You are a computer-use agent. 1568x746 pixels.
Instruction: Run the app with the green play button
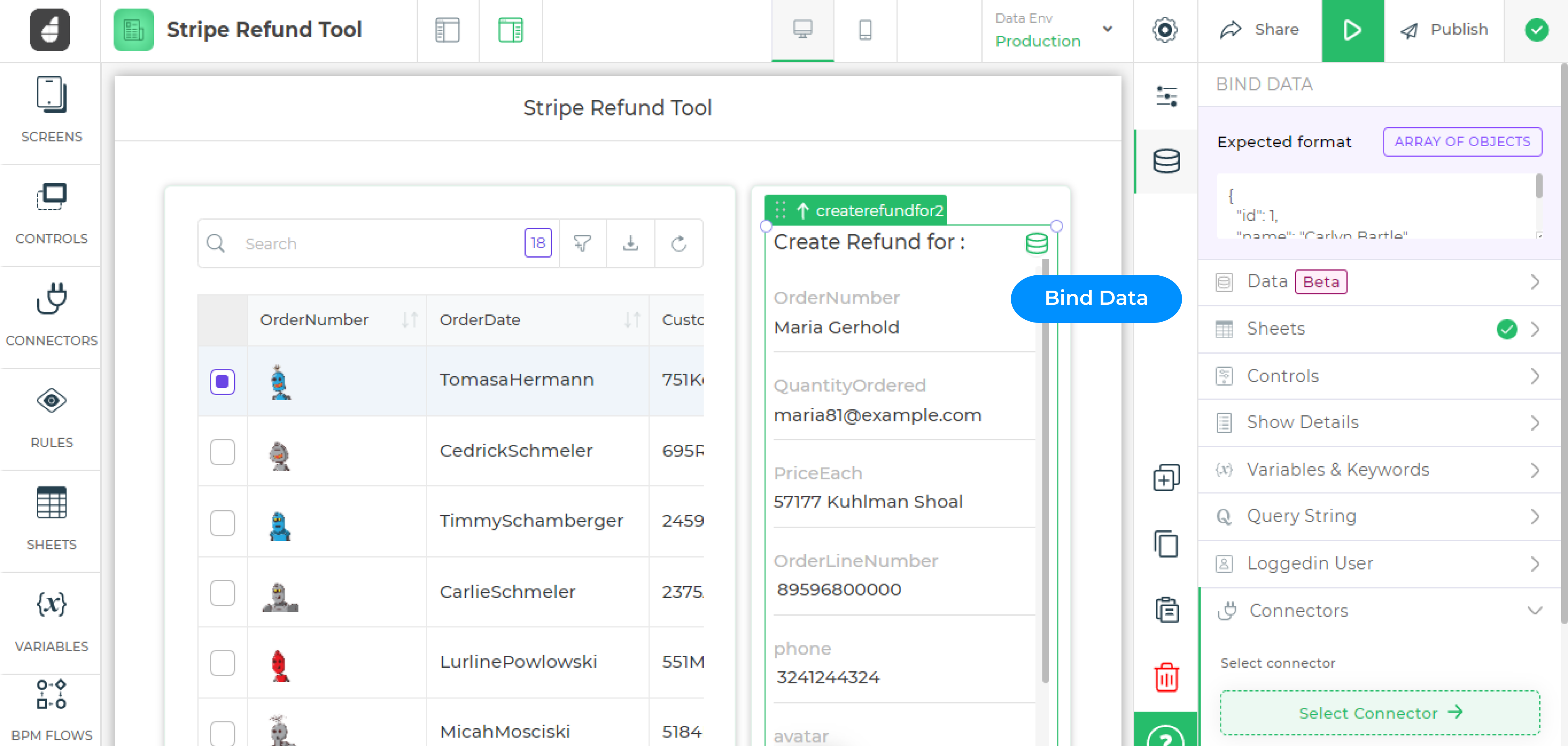click(x=1352, y=30)
